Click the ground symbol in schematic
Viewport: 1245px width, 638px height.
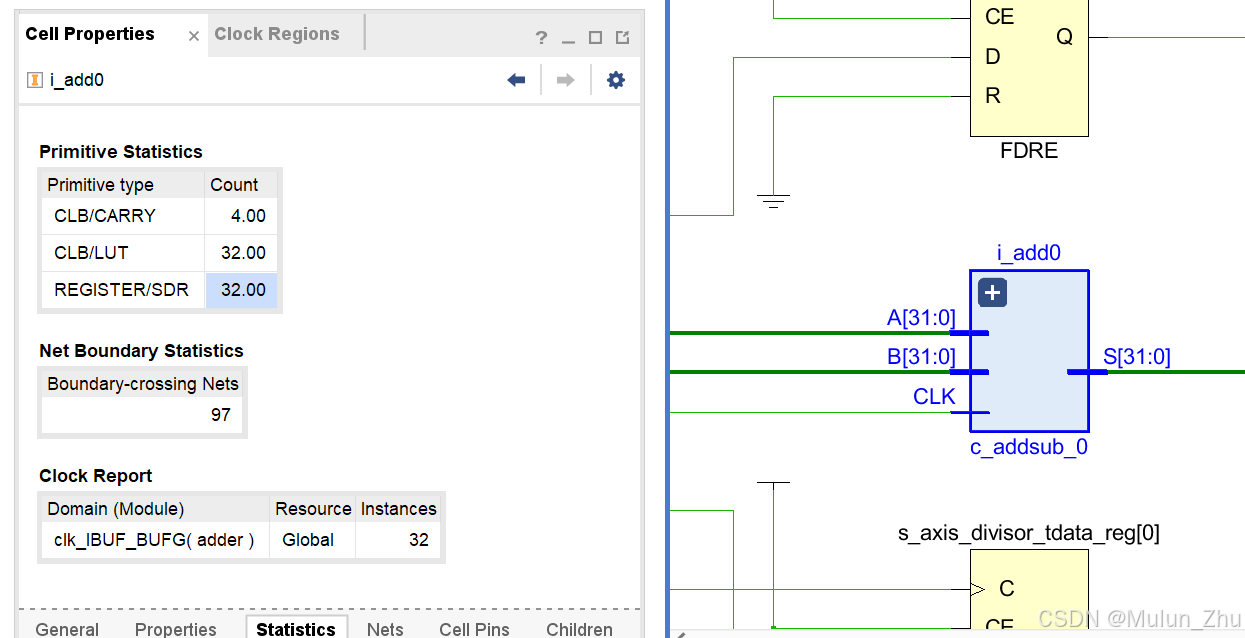coord(773,200)
